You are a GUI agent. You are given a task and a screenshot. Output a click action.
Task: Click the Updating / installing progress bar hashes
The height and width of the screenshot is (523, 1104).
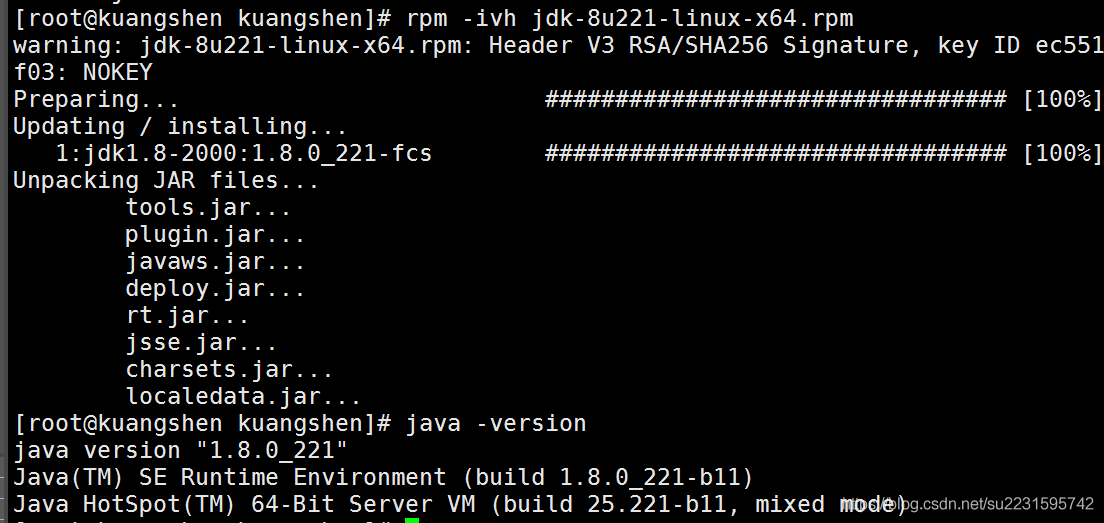click(x=774, y=153)
